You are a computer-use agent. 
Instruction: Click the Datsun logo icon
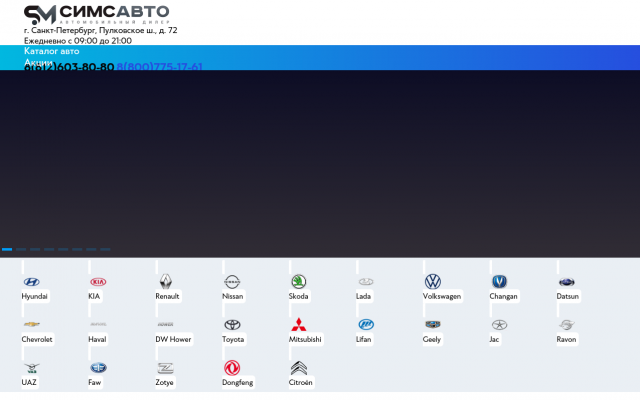[x=567, y=282]
